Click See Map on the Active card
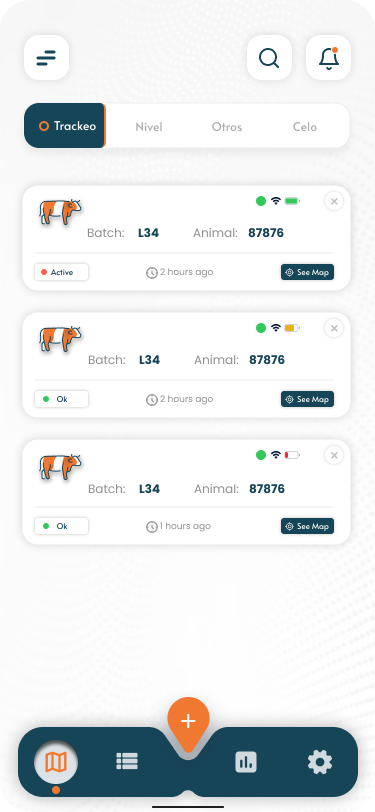This screenshot has height=812, width=375. tap(308, 272)
